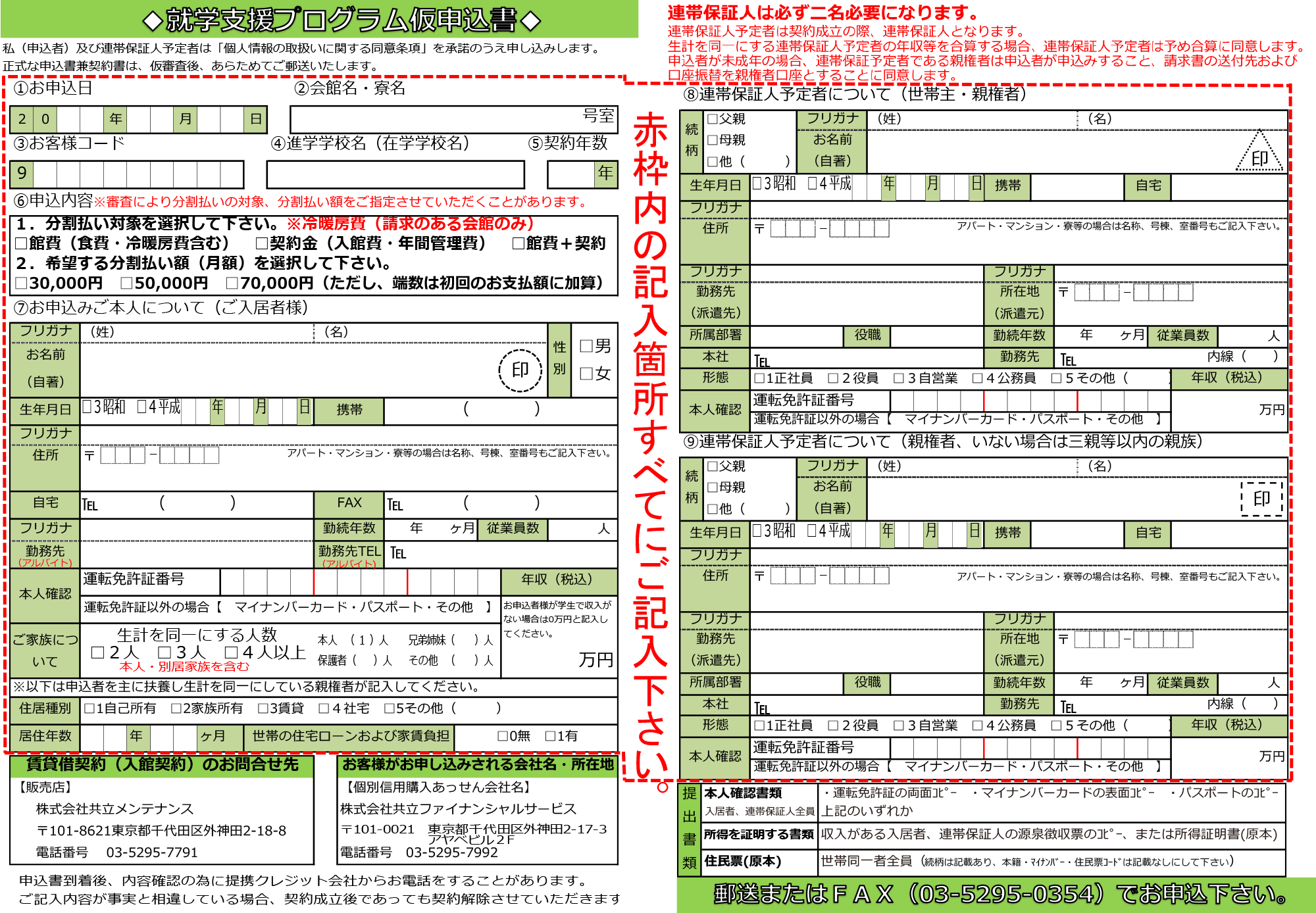Click 住民票(原本) document label
1316x913 pixels.
click(x=742, y=861)
